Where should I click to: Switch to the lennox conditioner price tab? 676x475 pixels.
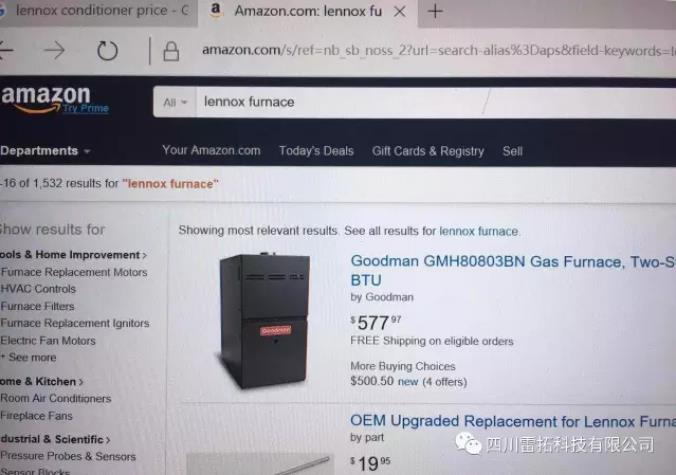coord(95,11)
